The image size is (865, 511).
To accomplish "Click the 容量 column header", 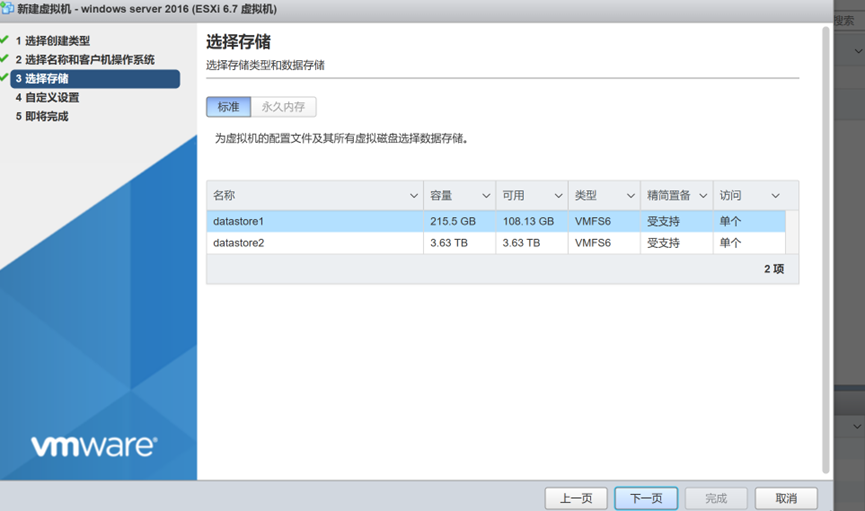I will [460, 195].
